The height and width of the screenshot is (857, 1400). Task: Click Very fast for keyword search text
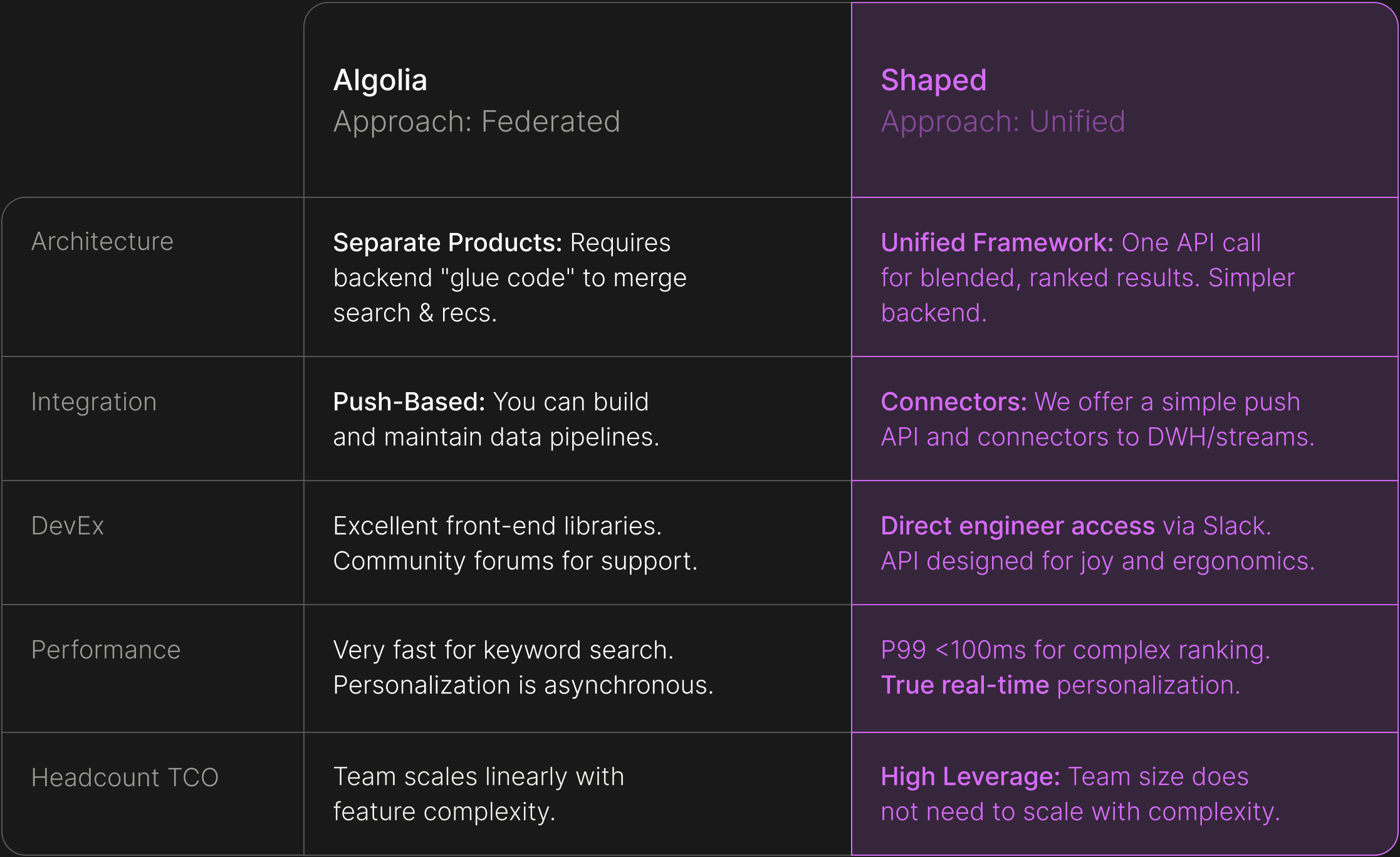tap(503, 650)
